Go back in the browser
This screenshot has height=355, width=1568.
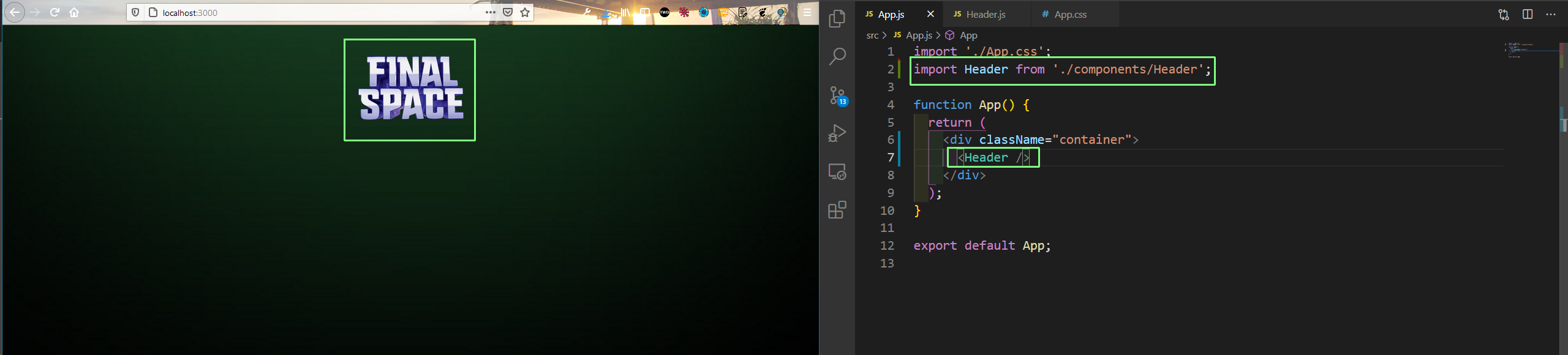(14, 12)
